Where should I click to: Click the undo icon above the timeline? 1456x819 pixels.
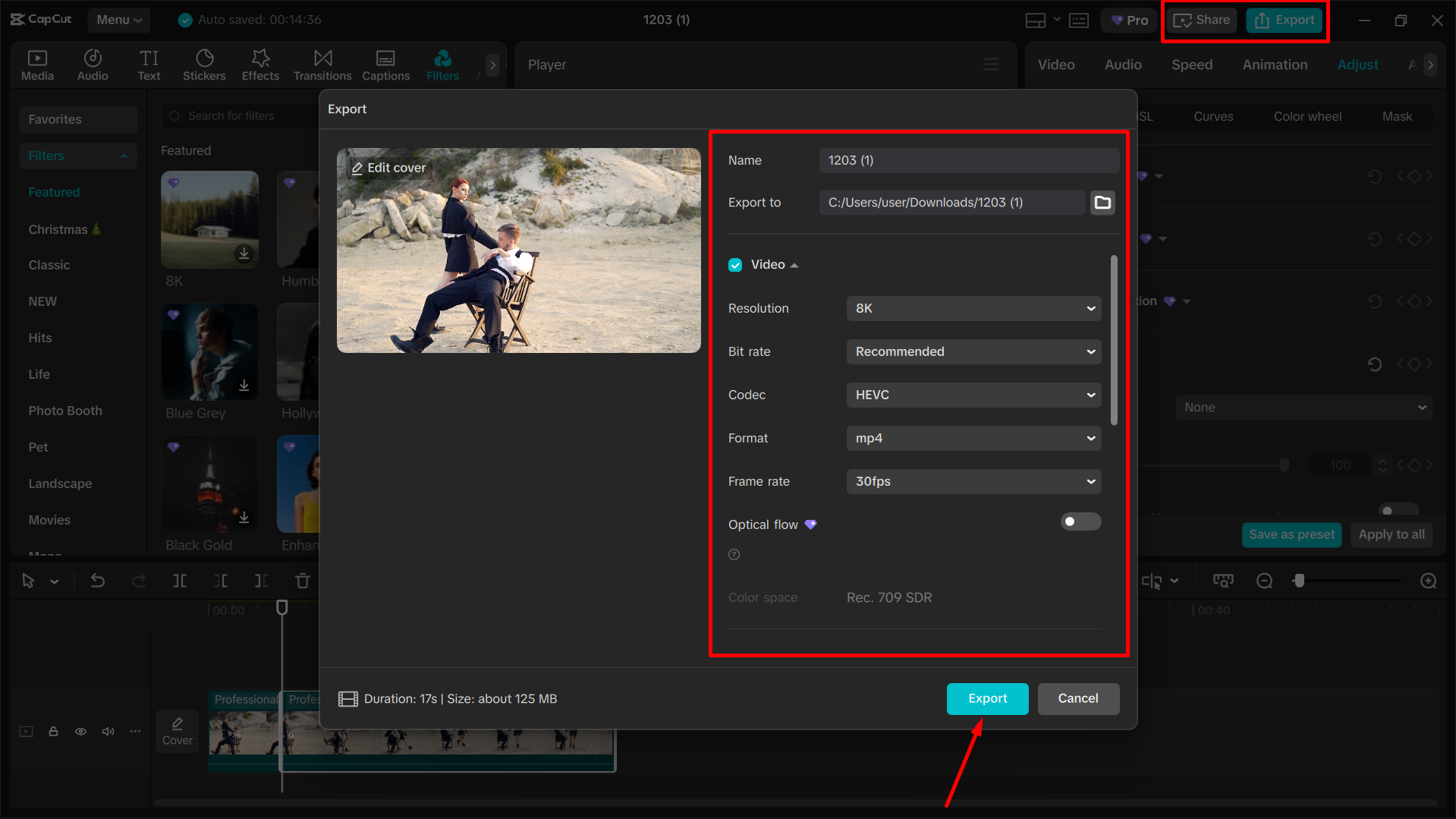click(x=98, y=581)
